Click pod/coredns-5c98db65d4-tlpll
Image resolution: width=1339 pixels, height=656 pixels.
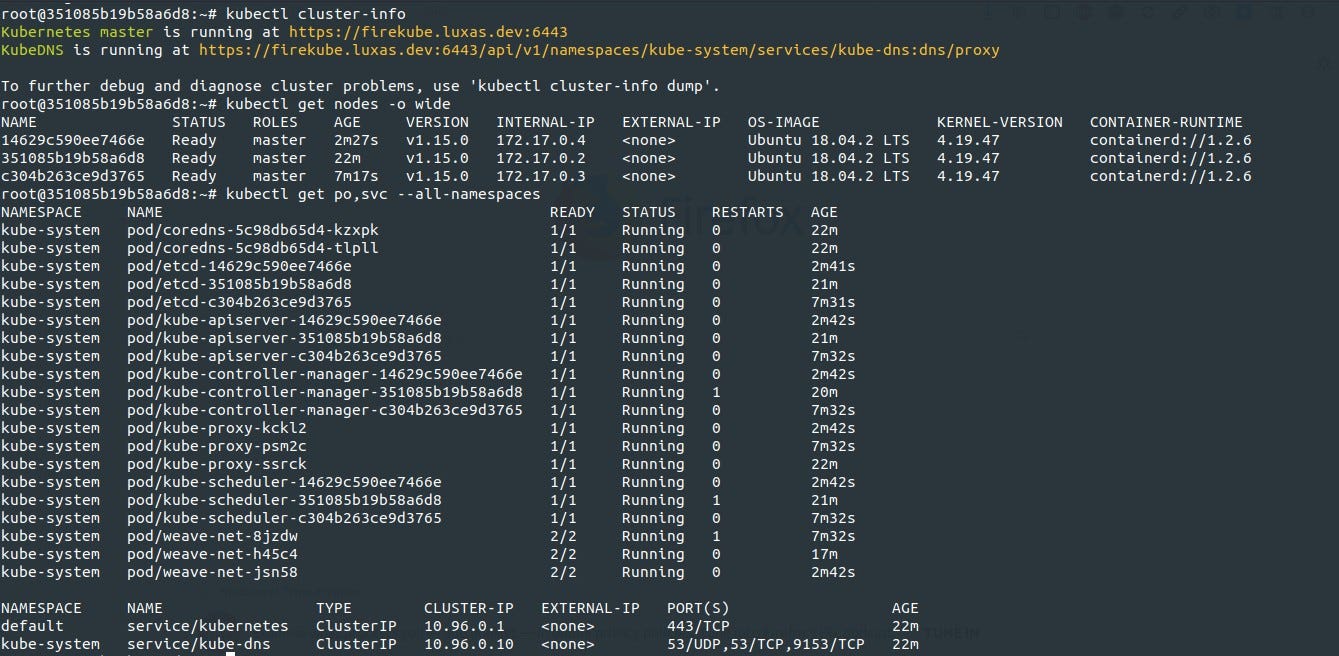(x=252, y=248)
